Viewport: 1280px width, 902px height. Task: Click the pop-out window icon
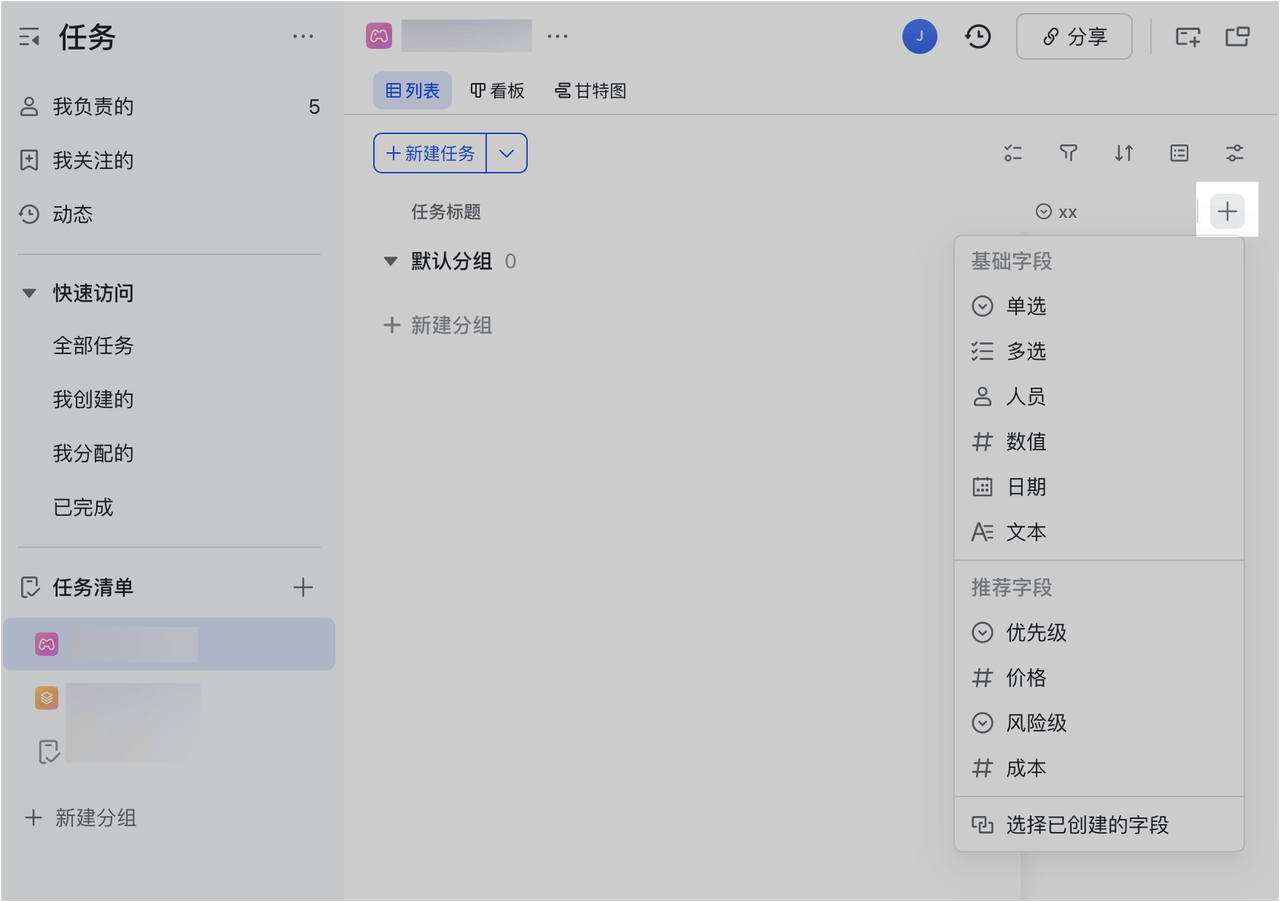click(x=1238, y=37)
